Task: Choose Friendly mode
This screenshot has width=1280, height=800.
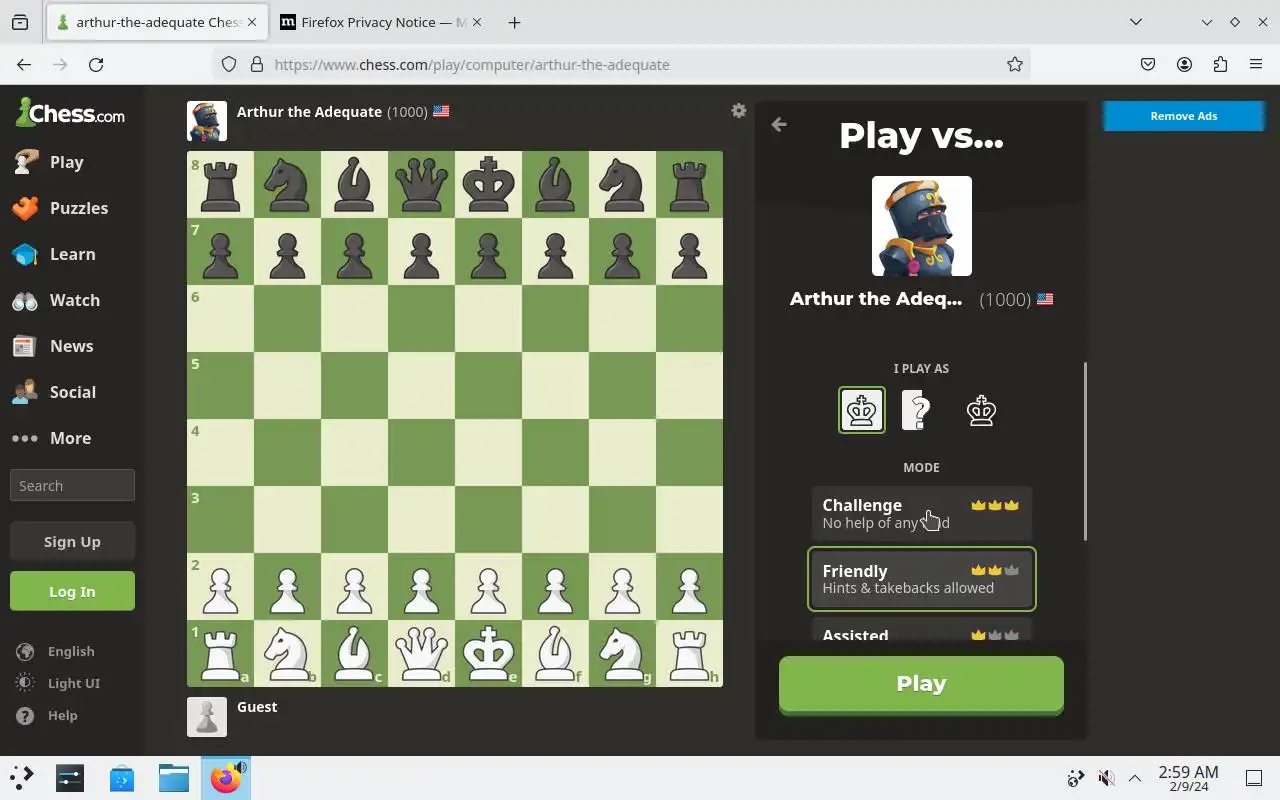Action: pos(921,578)
